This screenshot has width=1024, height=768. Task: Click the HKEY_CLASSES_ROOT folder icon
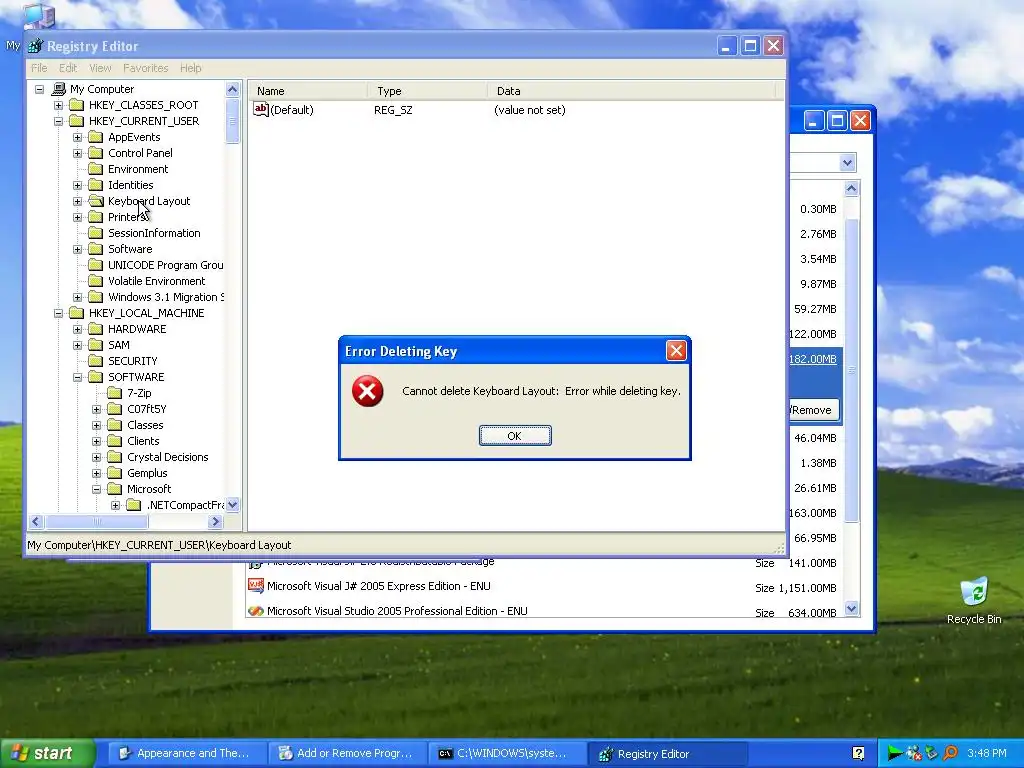(76, 105)
